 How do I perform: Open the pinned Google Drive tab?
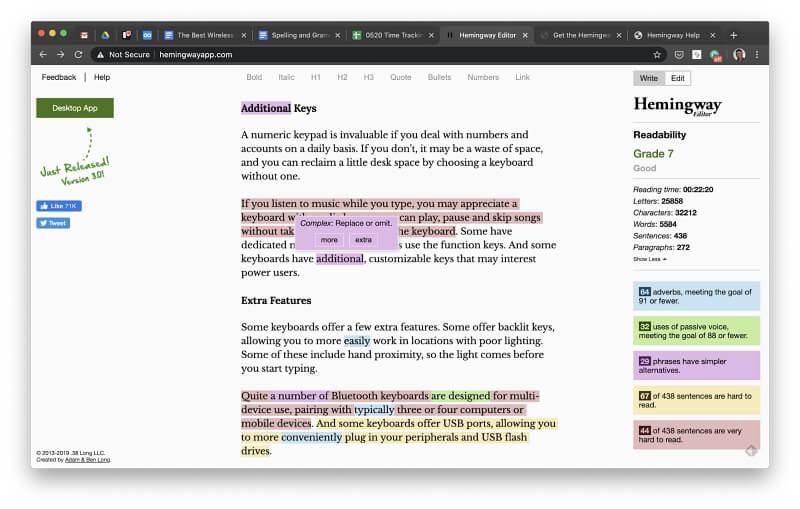(105, 35)
